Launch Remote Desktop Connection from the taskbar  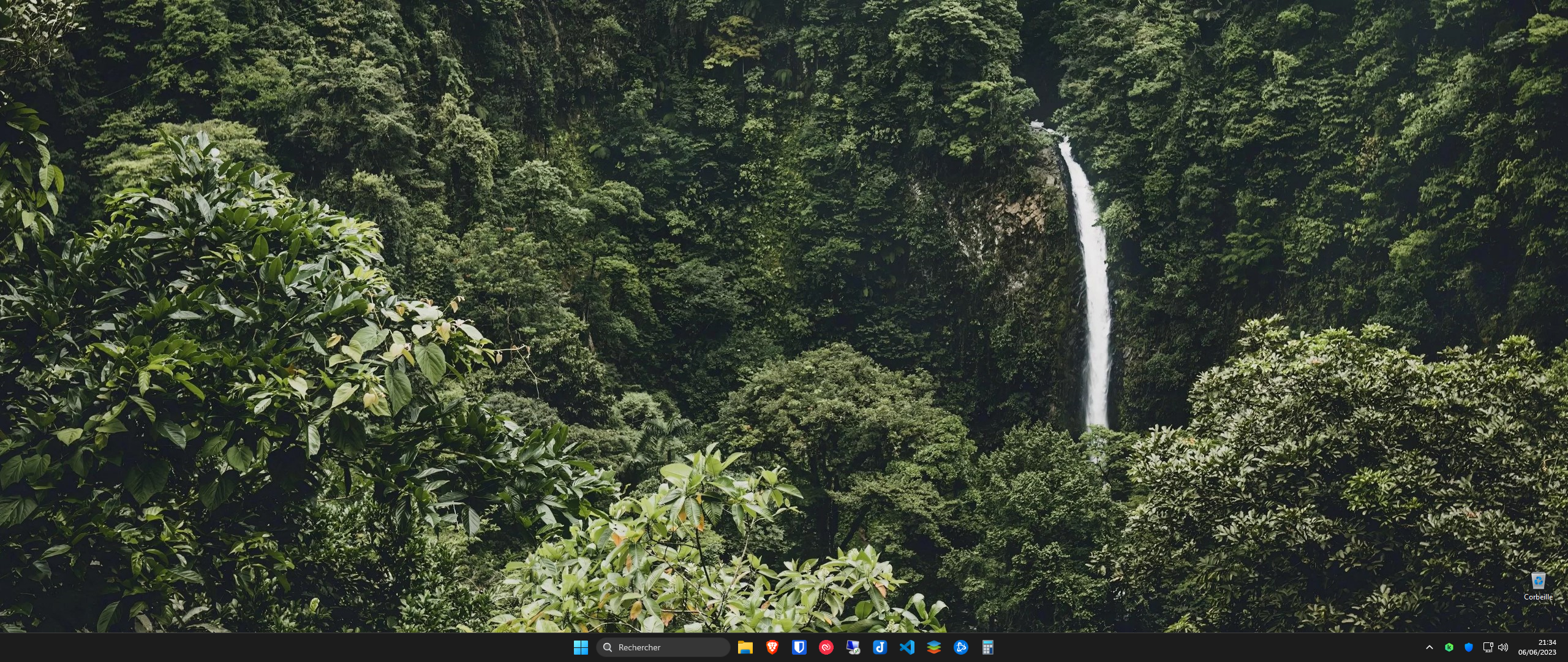click(853, 647)
